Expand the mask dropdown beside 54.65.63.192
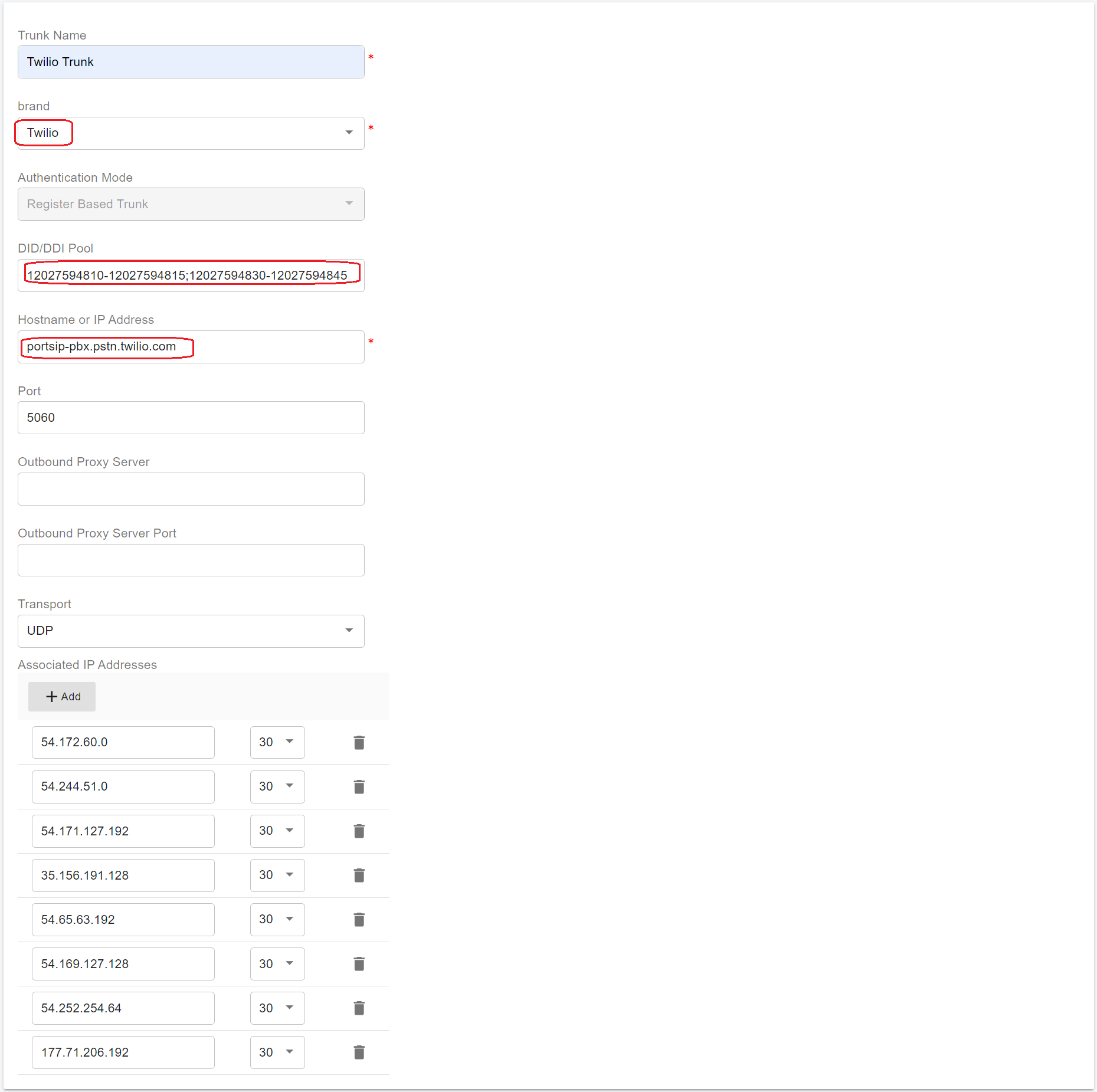This screenshot has width=1097, height=1092. (277, 919)
